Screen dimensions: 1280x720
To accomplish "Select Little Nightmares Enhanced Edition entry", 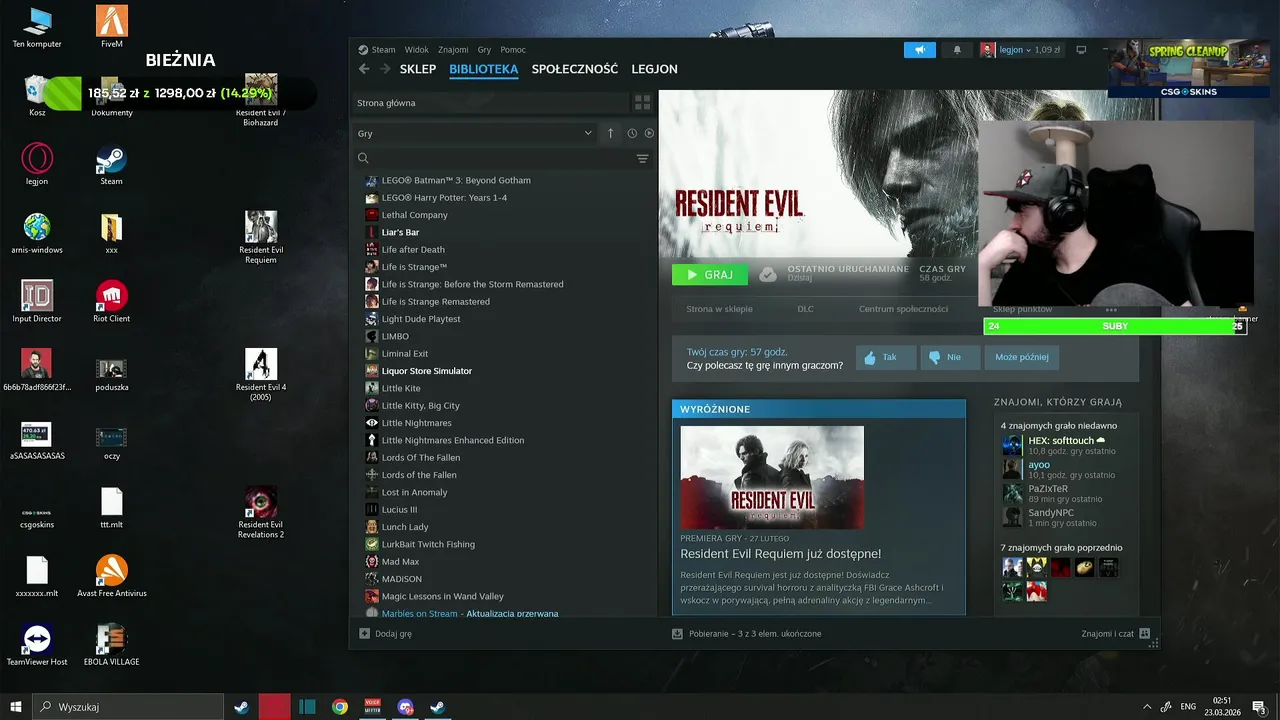I will (452, 440).
